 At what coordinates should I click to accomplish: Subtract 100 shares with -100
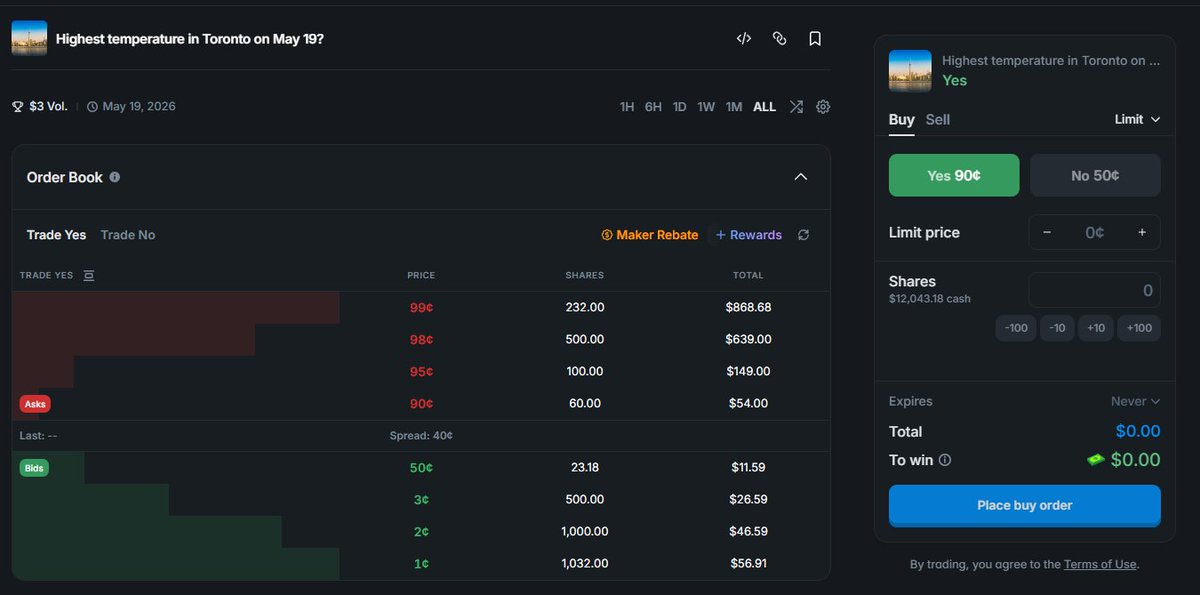pos(1016,328)
